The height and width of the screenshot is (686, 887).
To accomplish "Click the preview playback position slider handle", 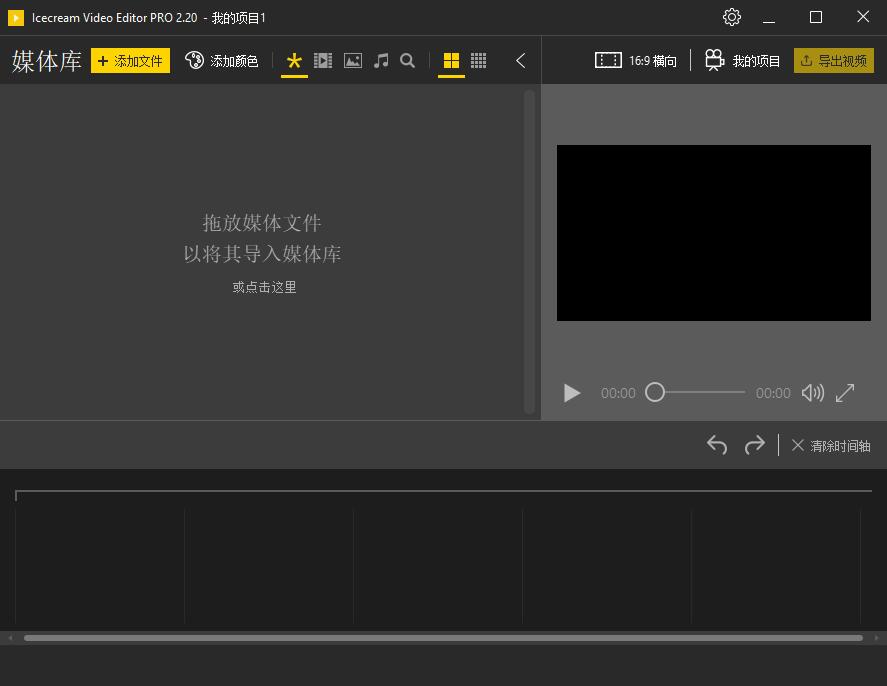I will [655, 392].
